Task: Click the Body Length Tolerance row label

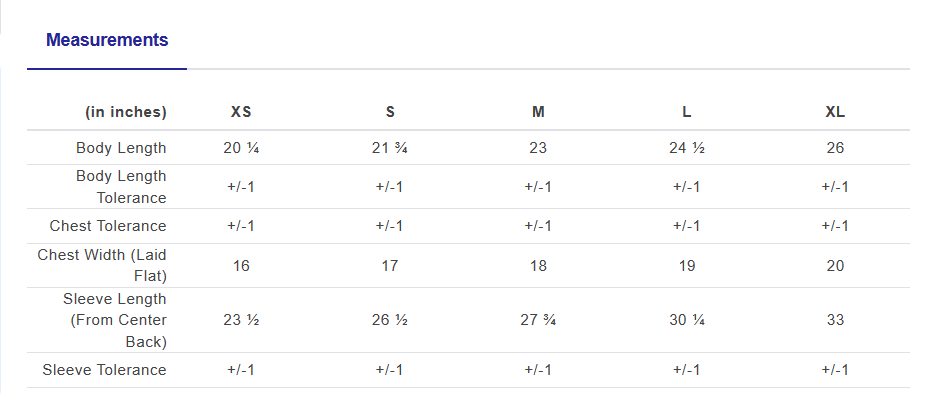Action: click(121, 187)
